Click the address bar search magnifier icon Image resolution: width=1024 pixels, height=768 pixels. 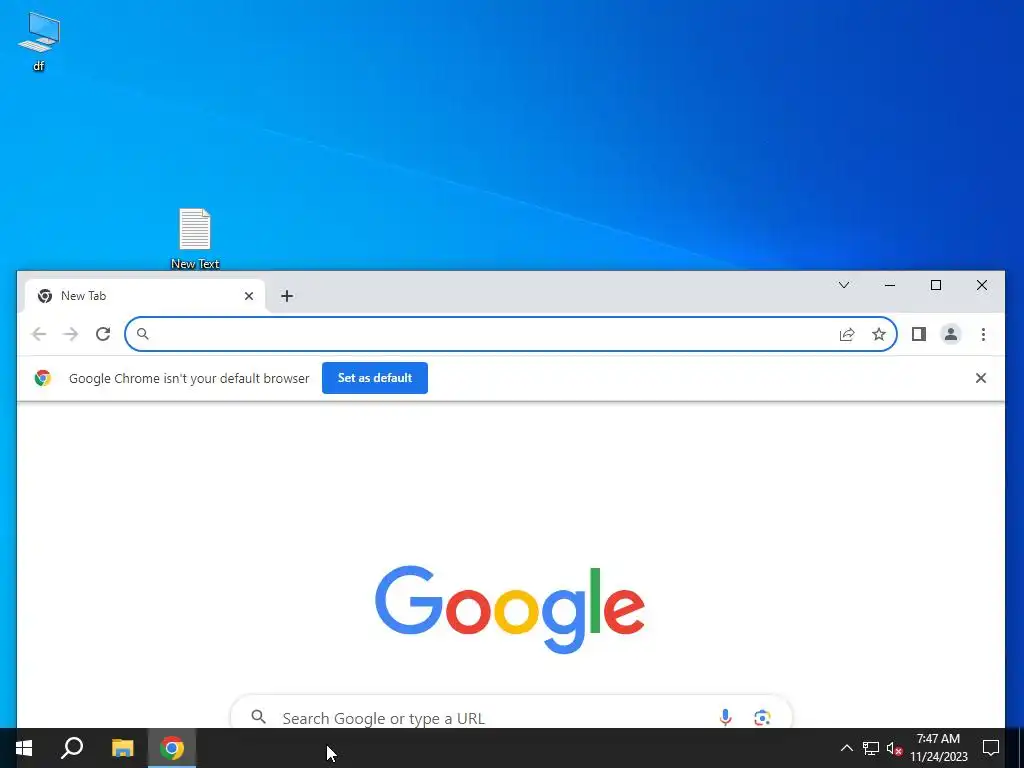[x=142, y=334]
